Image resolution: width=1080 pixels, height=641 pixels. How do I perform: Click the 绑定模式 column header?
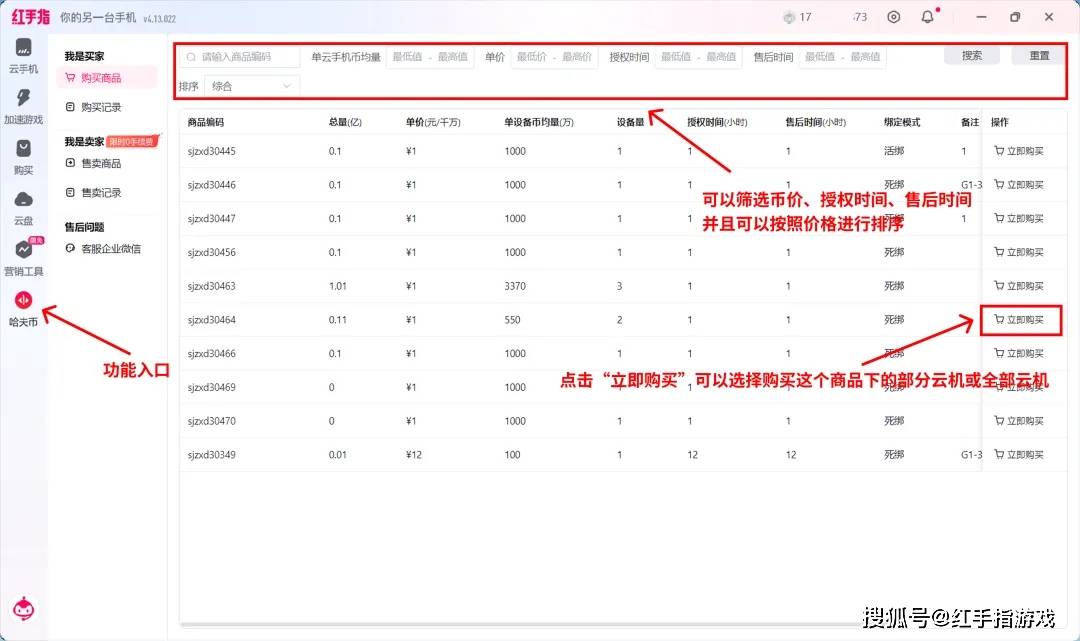click(x=902, y=122)
